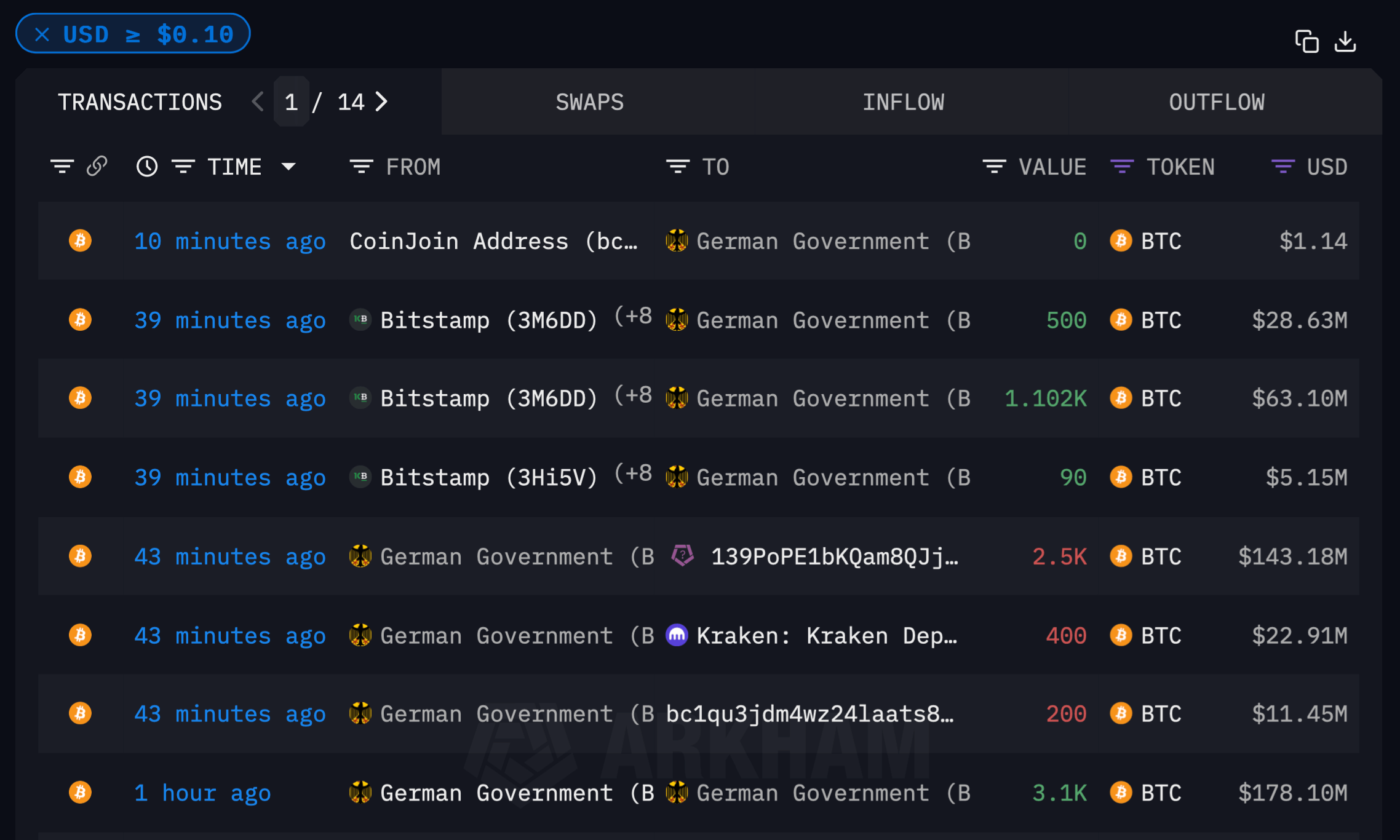Click Bitcoin chain icon in 1 hour row
Image resolution: width=1400 pixels, height=840 pixels.
[80, 792]
